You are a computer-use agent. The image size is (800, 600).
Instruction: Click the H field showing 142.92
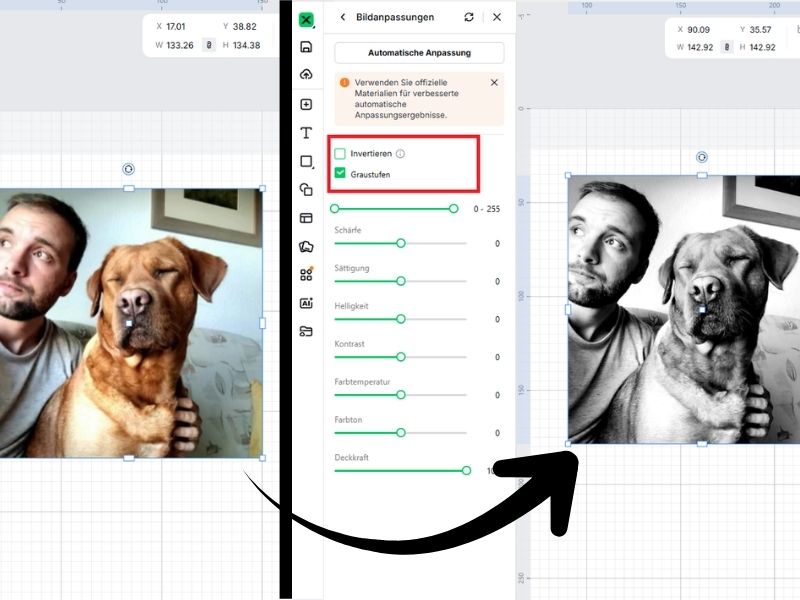pyautogui.click(x=762, y=47)
